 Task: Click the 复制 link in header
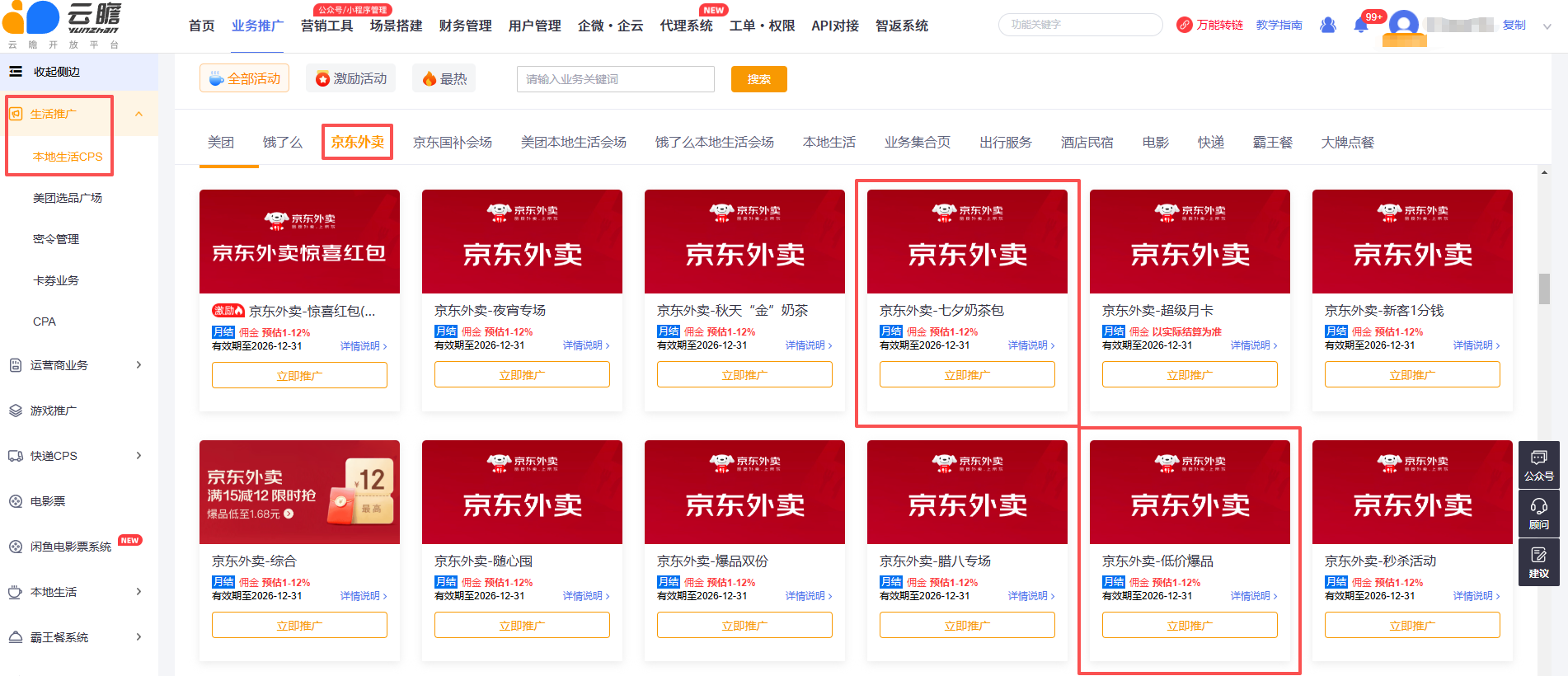point(1514,25)
